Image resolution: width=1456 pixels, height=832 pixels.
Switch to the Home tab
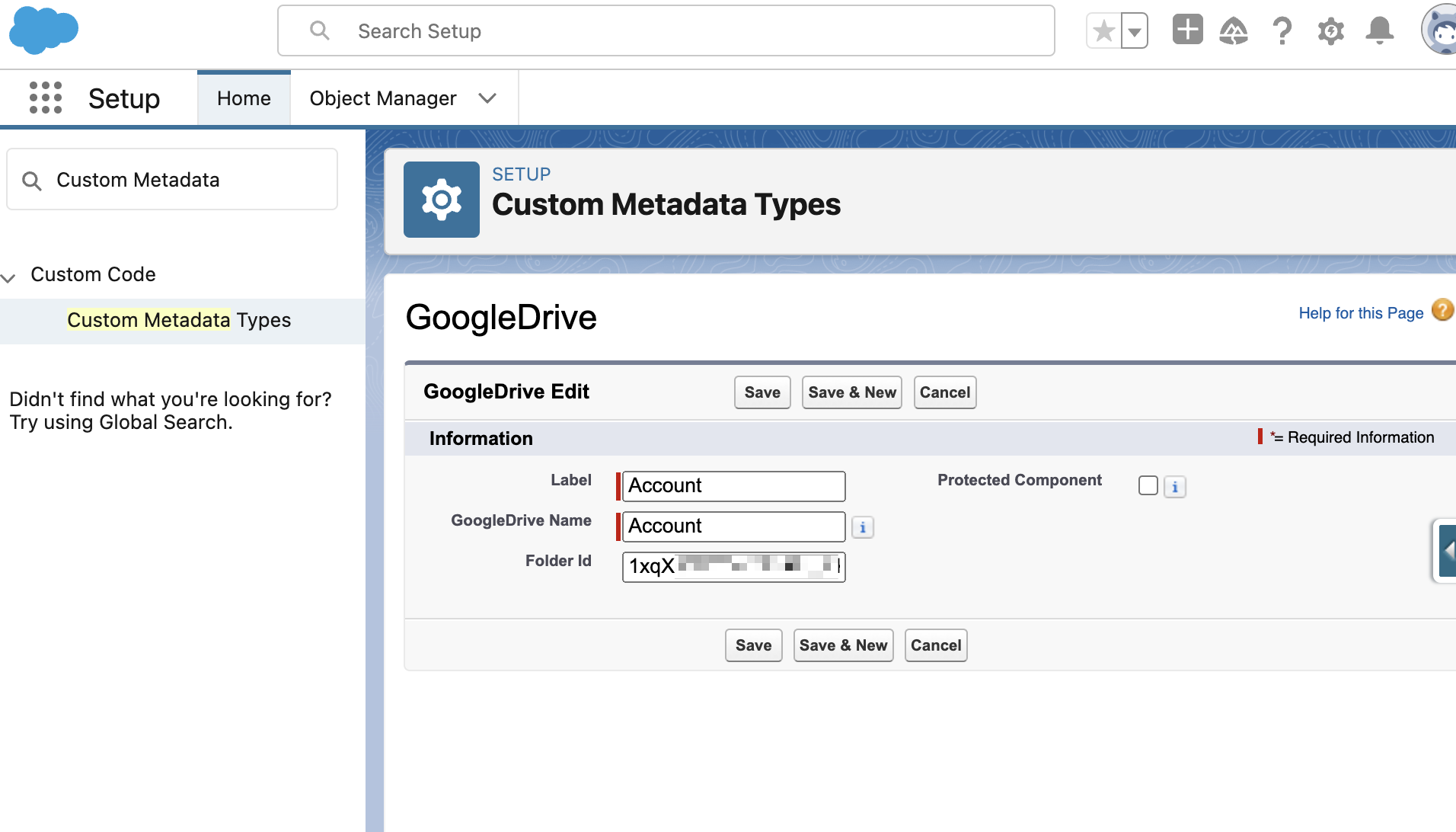244,98
